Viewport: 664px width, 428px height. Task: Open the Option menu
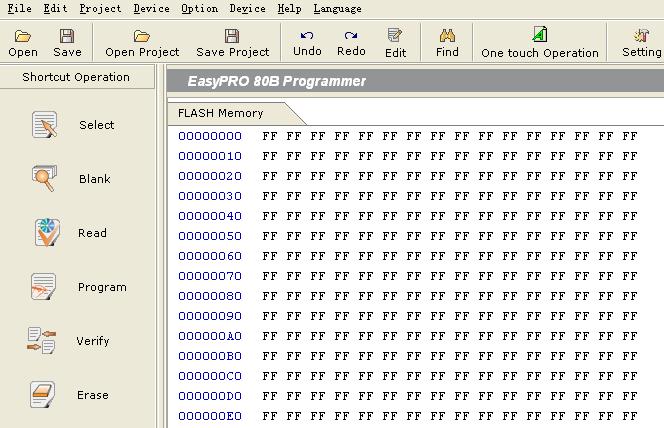click(199, 8)
